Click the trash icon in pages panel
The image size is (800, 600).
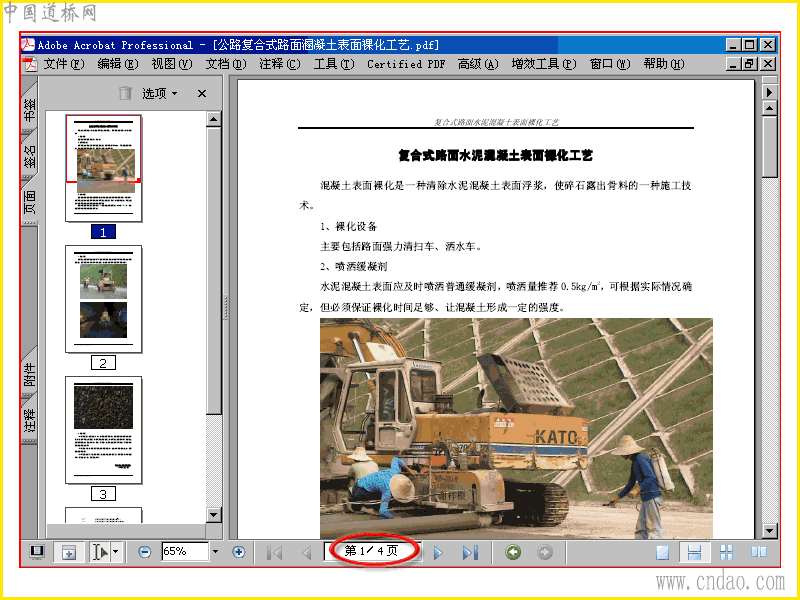[x=125, y=93]
